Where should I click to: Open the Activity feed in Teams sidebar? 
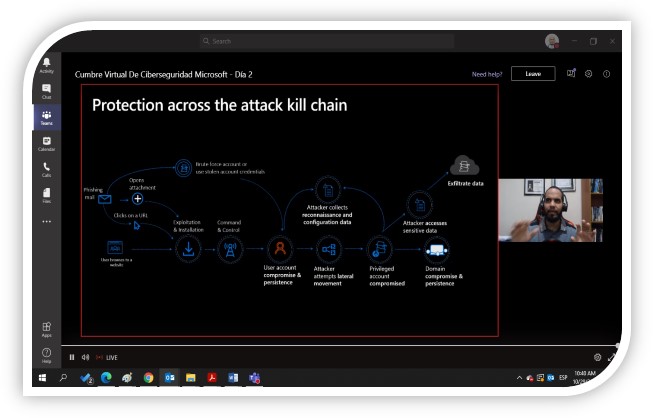(46, 65)
